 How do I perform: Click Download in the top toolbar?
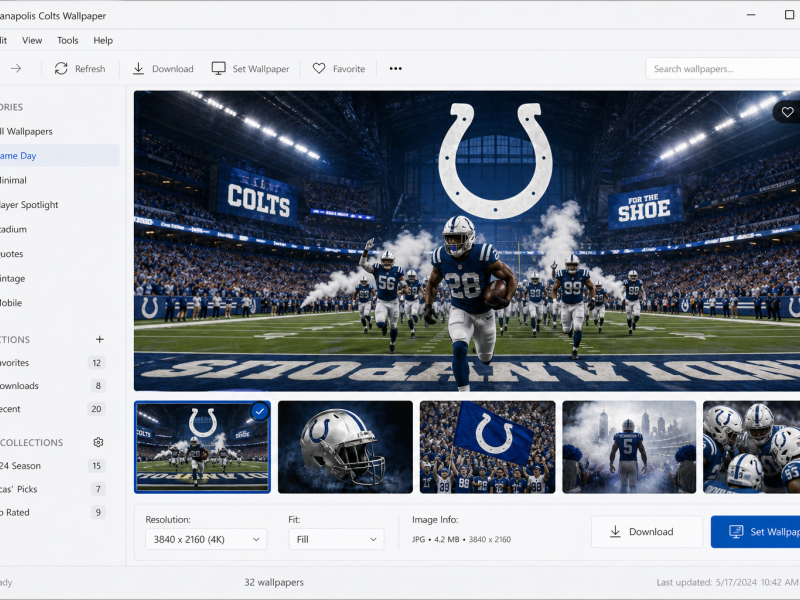[x=163, y=68]
